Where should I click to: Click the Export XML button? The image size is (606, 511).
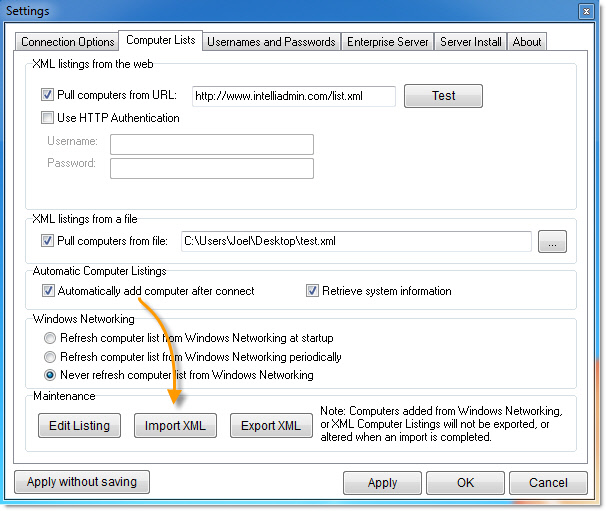271,426
